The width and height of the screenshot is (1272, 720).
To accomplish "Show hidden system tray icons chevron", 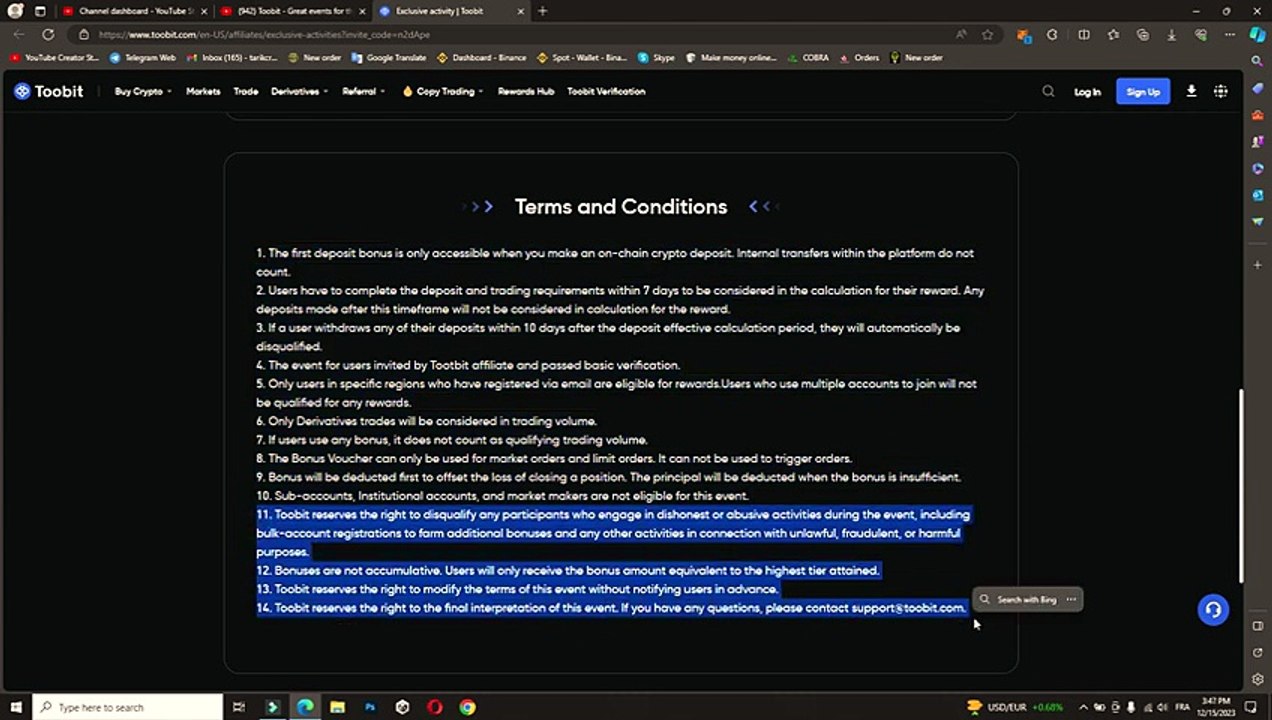I will [1084, 707].
